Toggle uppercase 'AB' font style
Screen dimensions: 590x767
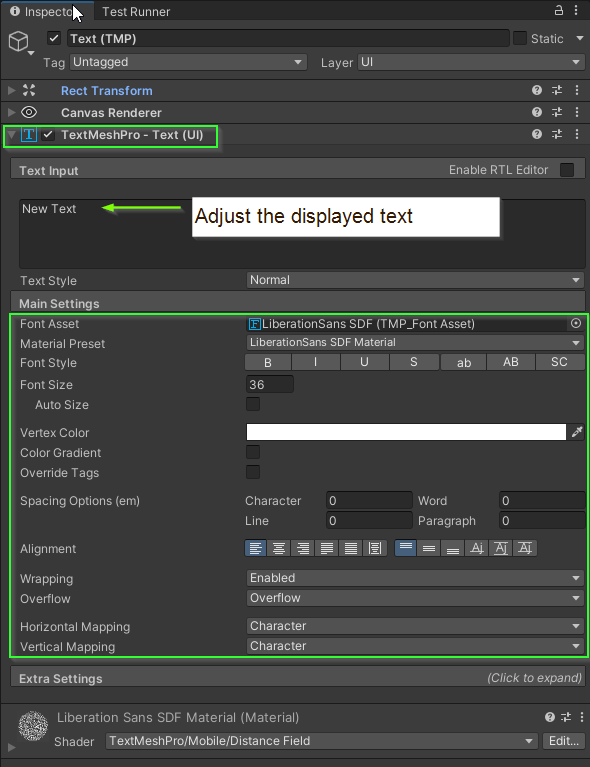511,362
